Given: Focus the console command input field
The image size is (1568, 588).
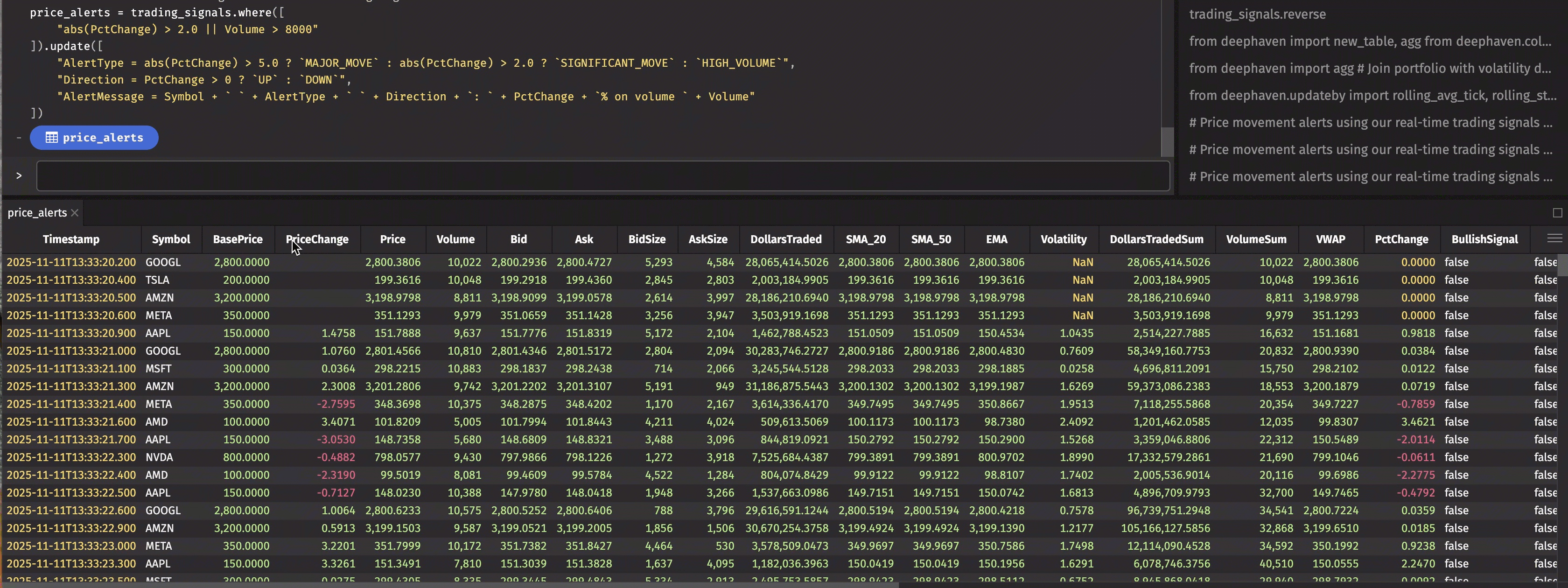Looking at the screenshot, I should [x=602, y=175].
